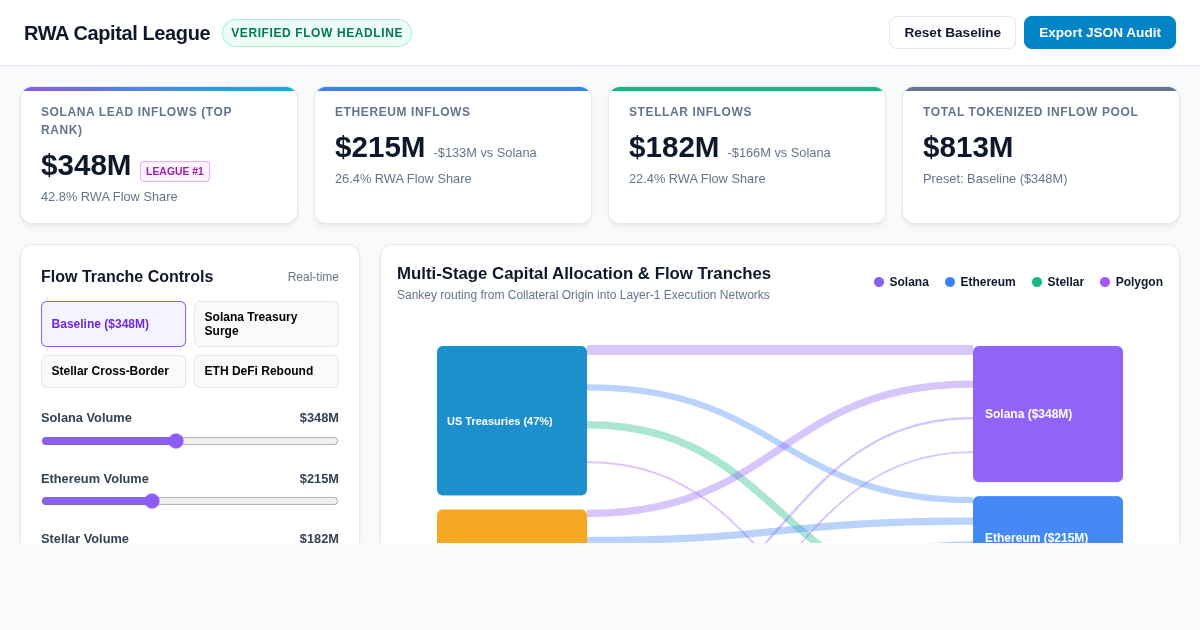This screenshot has width=1200, height=630.
Task: Select the Baseline ($348M) preset
Action: pos(113,324)
